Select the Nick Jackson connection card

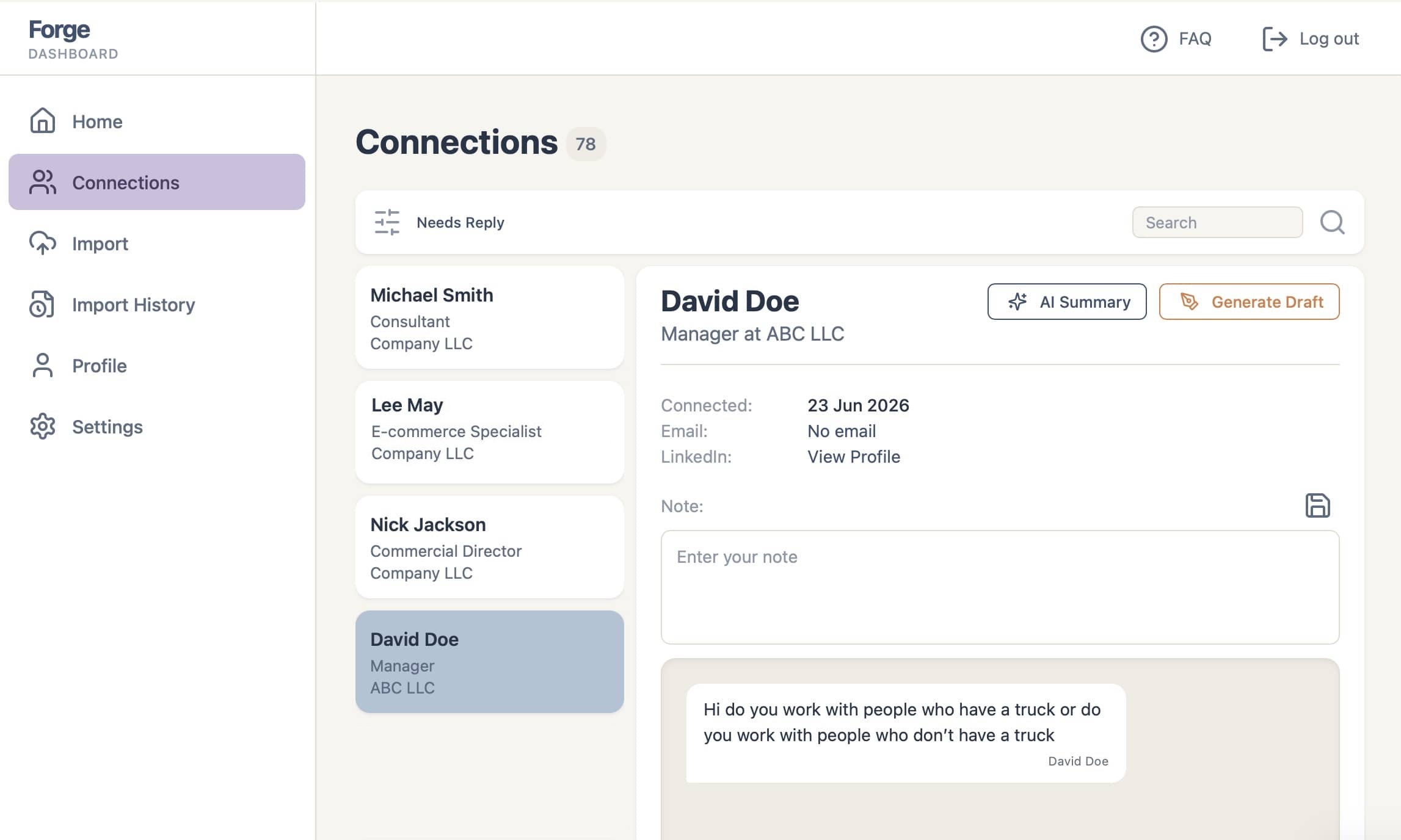[x=490, y=547]
